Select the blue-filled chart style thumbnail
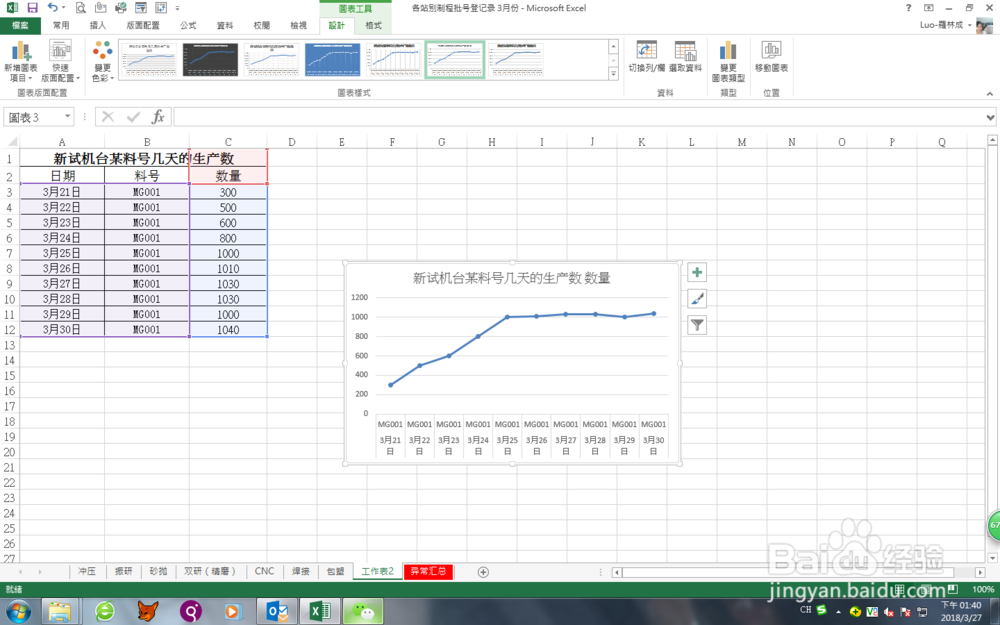Screen dimensions: 1000x625 tap(332, 60)
